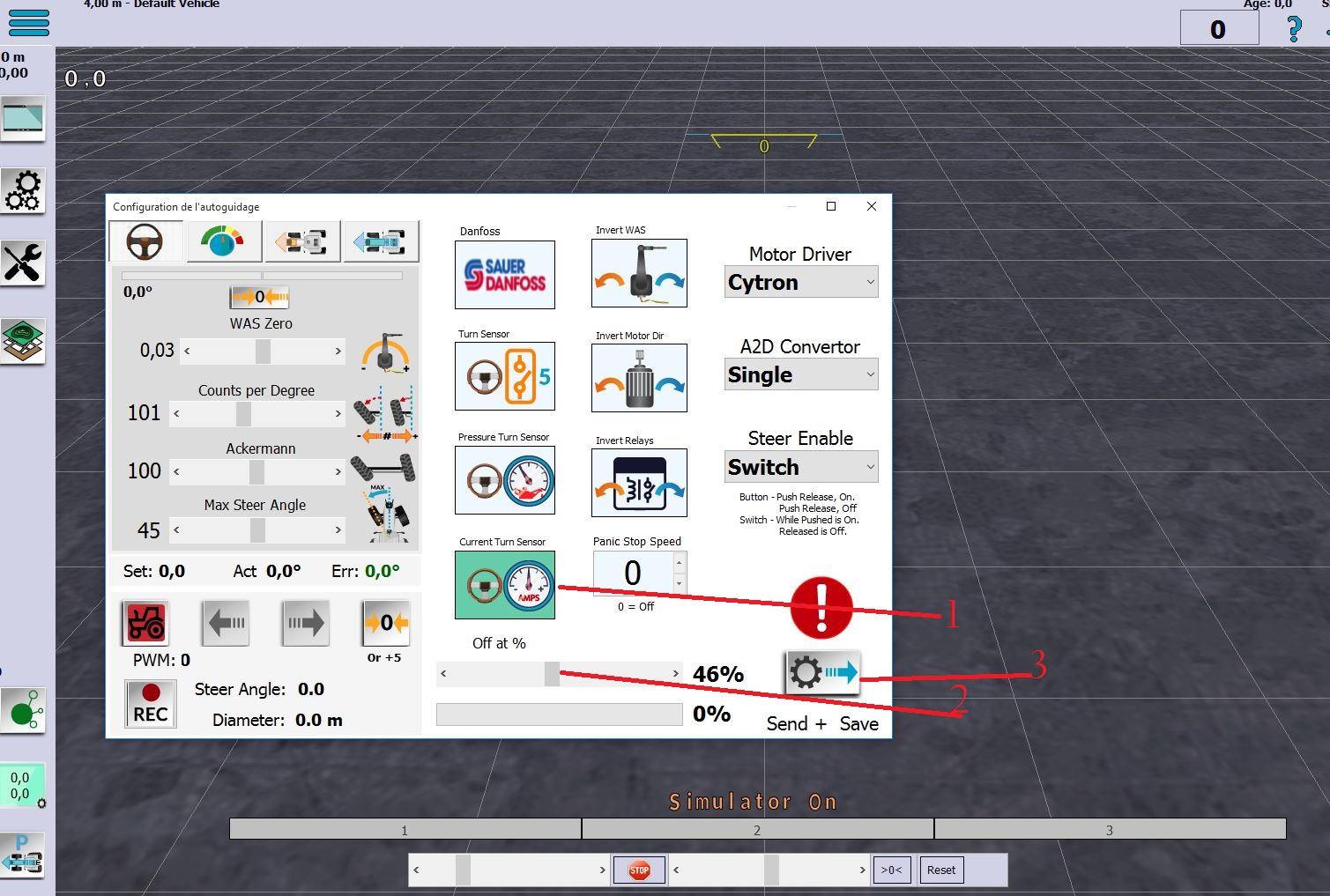Open the Motor Driver dropdown
The width and height of the screenshot is (1330, 896).
800,283
